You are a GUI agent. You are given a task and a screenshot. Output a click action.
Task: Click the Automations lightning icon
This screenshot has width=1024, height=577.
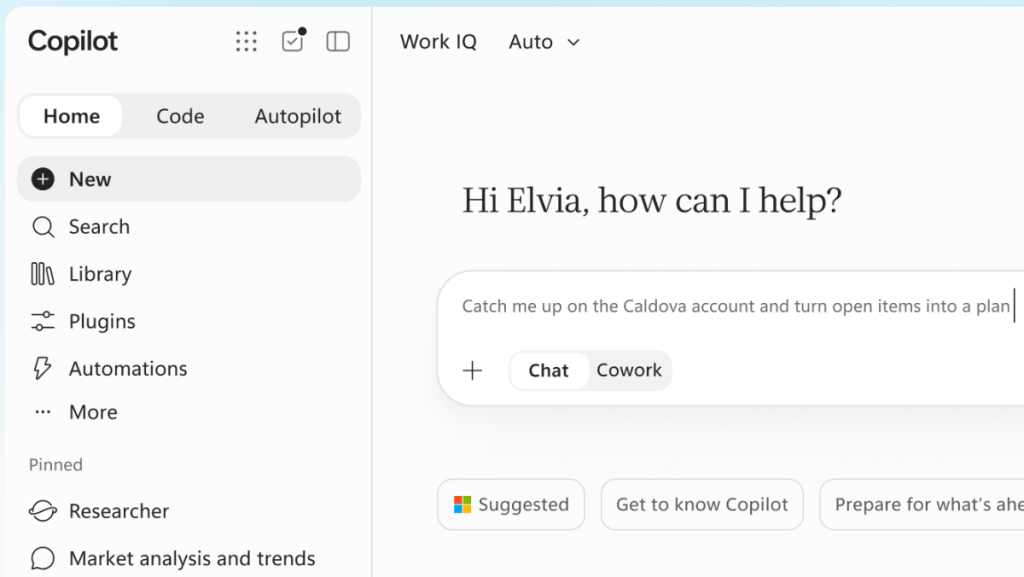(x=42, y=368)
